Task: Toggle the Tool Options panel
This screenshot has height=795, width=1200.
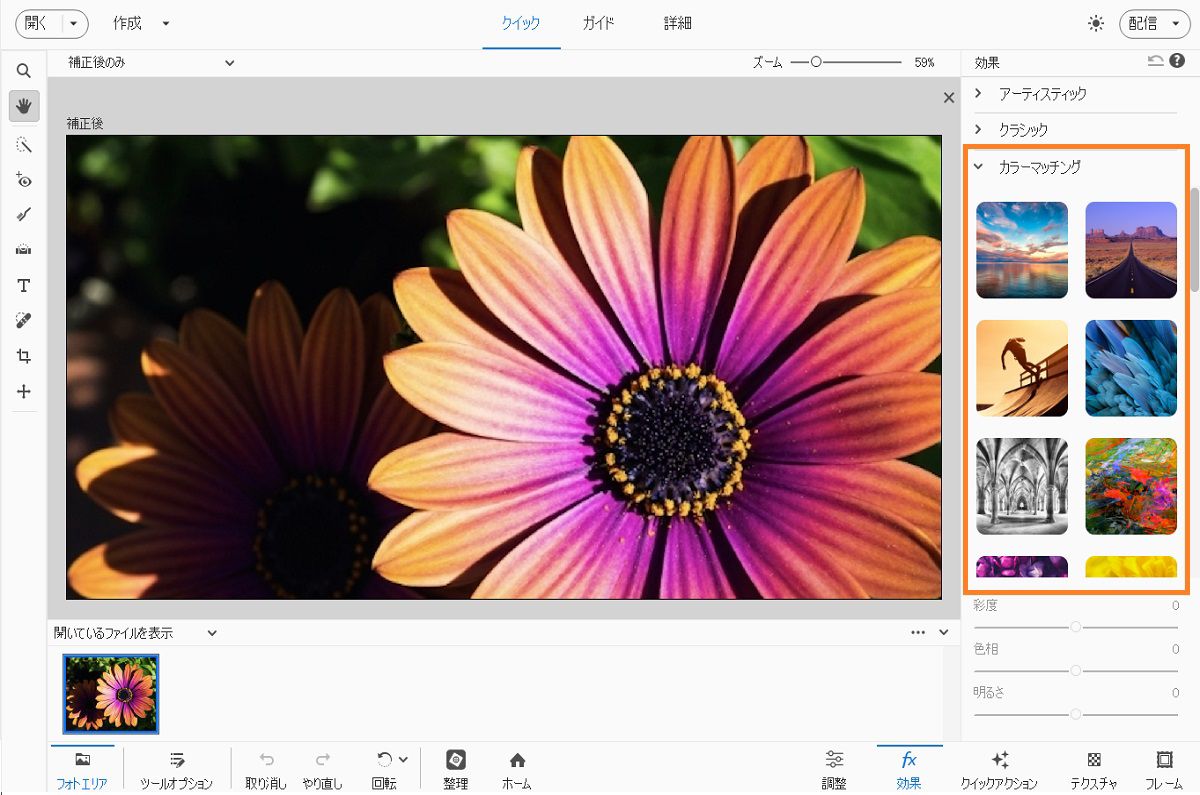Action: (x=176, y=768)
